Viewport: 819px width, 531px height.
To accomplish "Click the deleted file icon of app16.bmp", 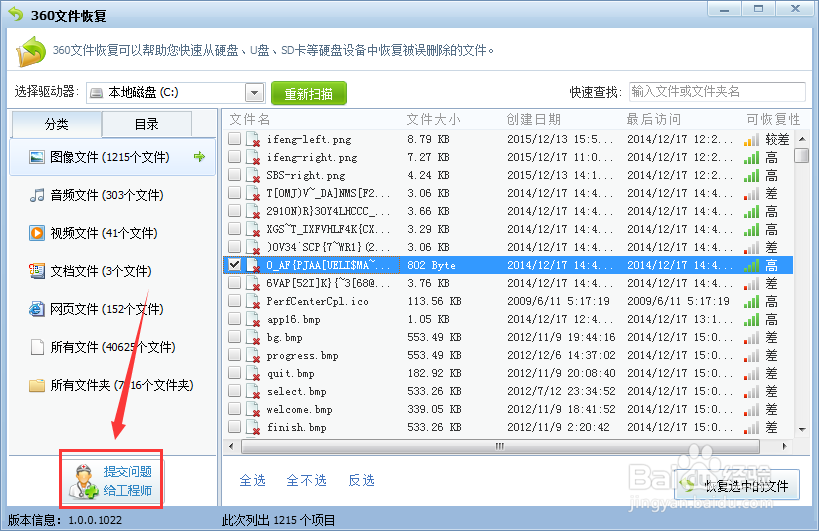I will click(253, 320).
